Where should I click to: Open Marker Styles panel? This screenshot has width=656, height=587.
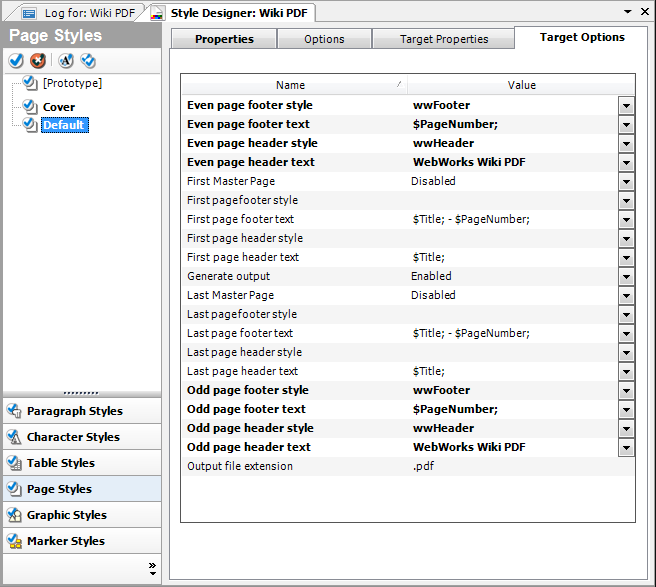[66, 541]
